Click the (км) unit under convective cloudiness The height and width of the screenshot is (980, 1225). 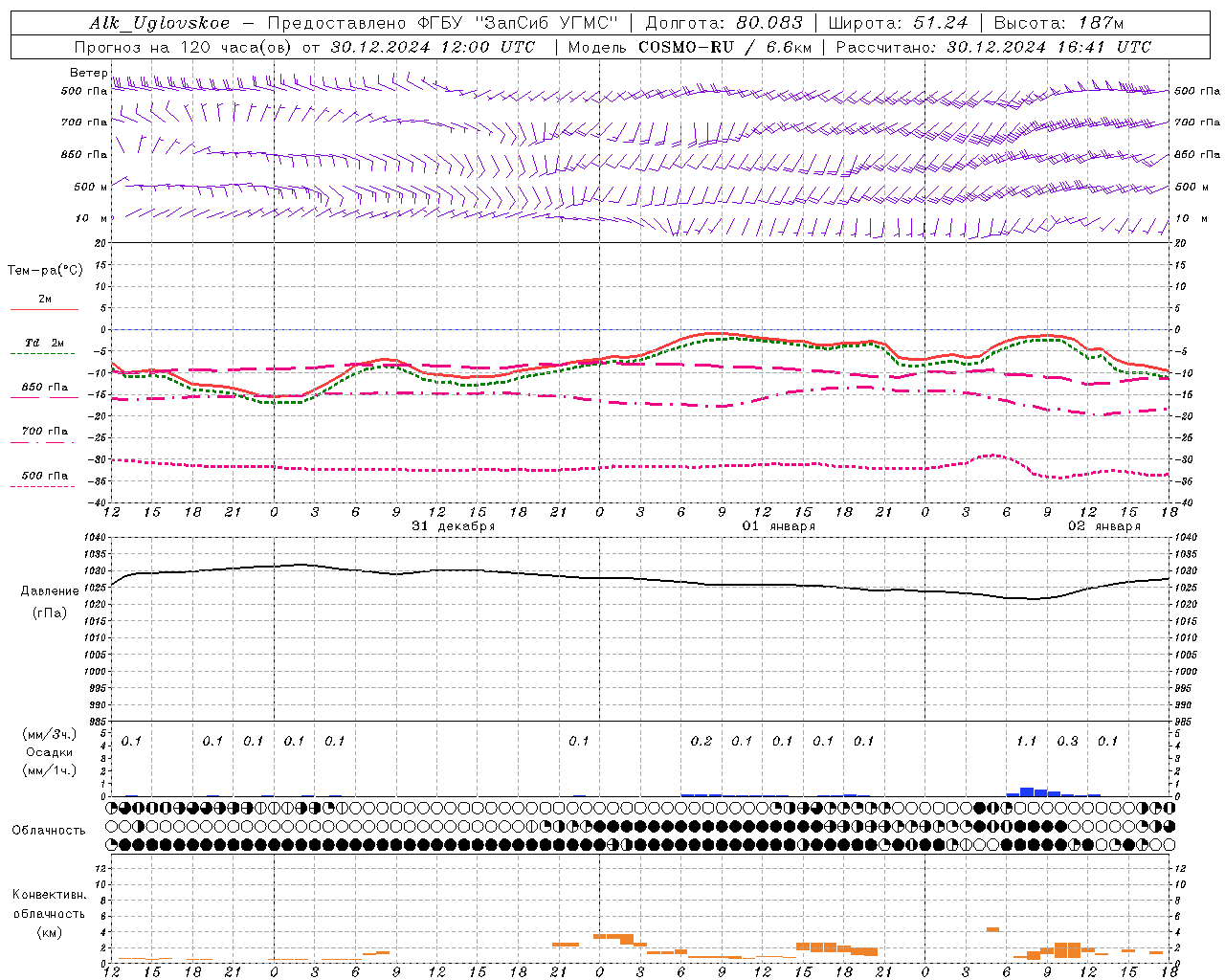pos(49,933)
